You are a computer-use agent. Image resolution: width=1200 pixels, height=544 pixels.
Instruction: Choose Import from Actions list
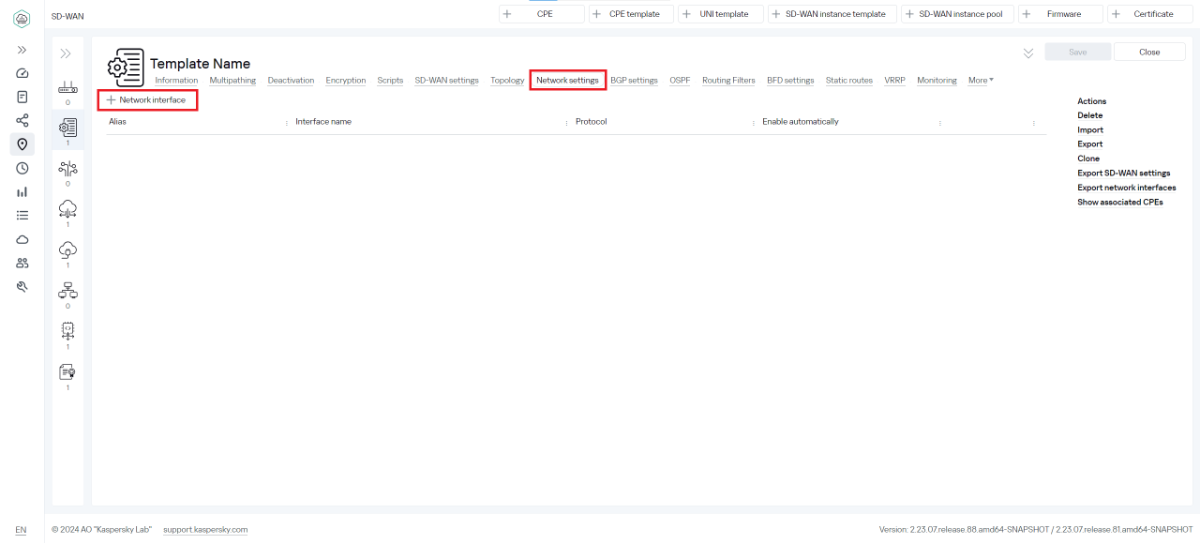point(1090,130)
